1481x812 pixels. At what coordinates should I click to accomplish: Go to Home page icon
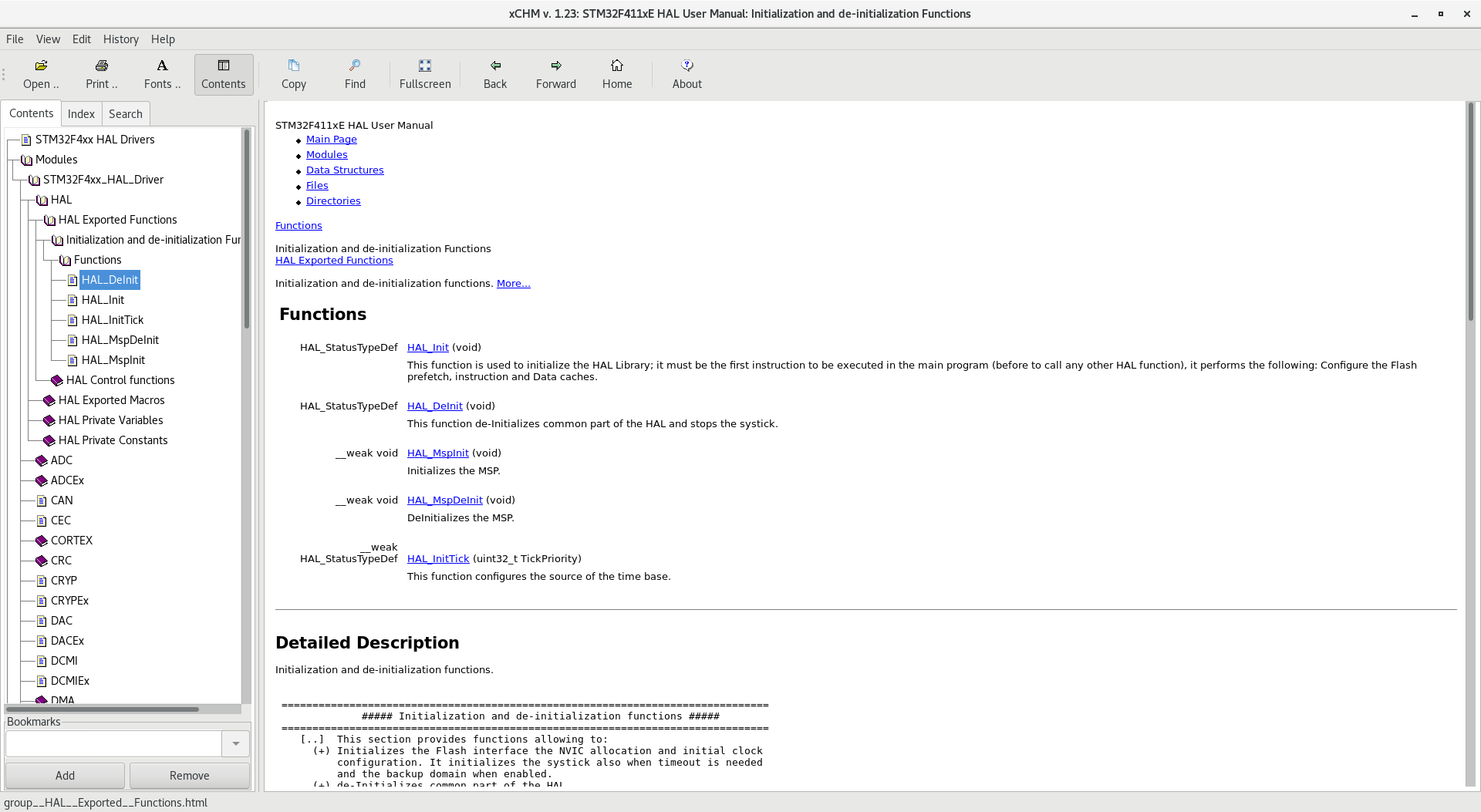617,74
